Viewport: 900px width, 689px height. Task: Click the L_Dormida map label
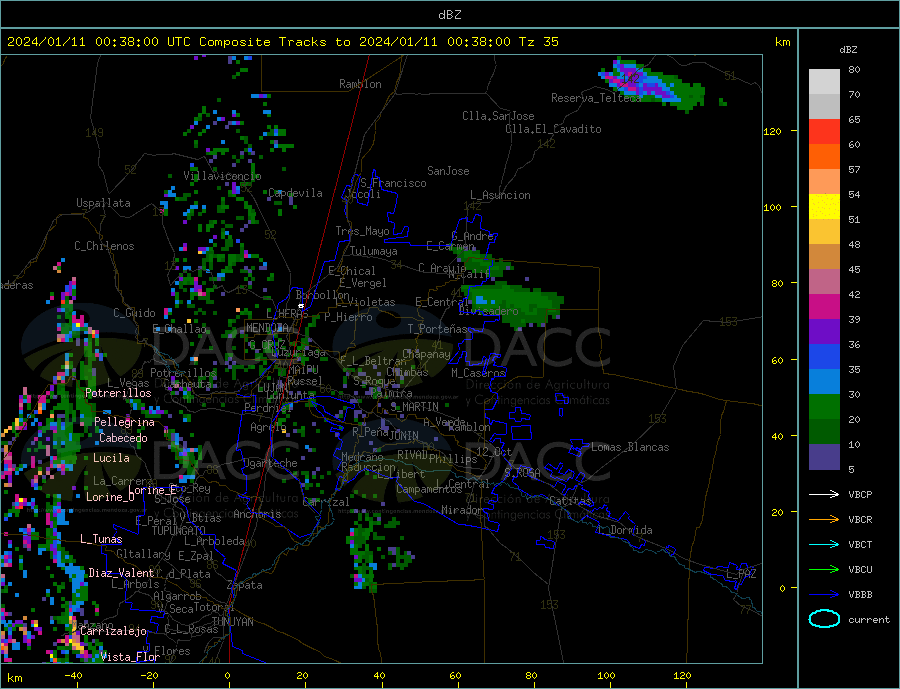[x=626, y=530]
